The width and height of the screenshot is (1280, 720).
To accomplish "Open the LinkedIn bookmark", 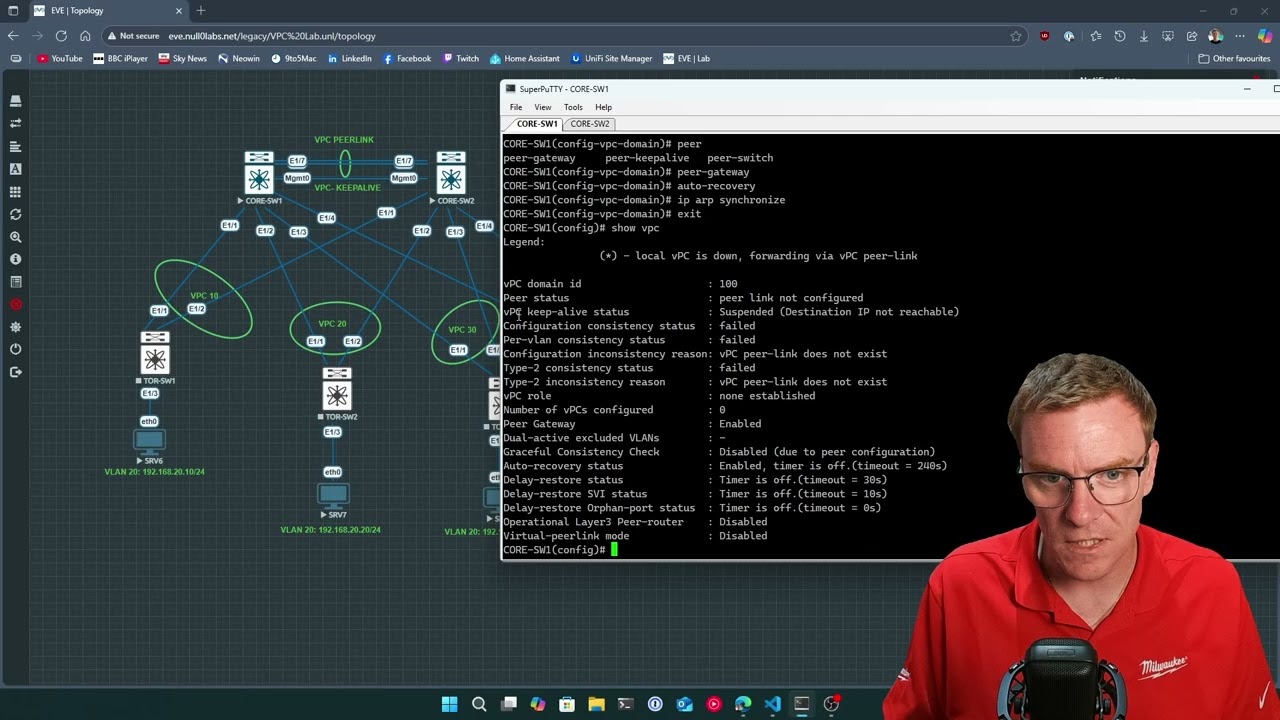I will tap(349, 58).
